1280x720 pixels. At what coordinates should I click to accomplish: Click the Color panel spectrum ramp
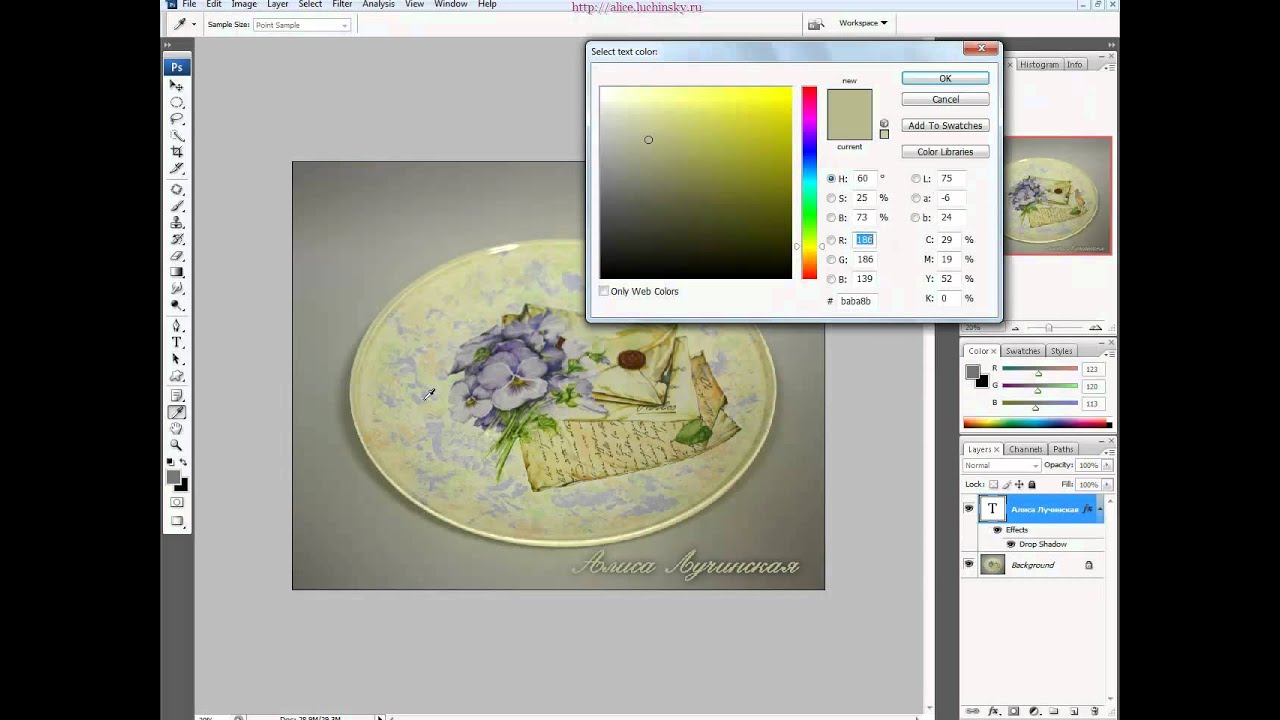pos(1037,424)
